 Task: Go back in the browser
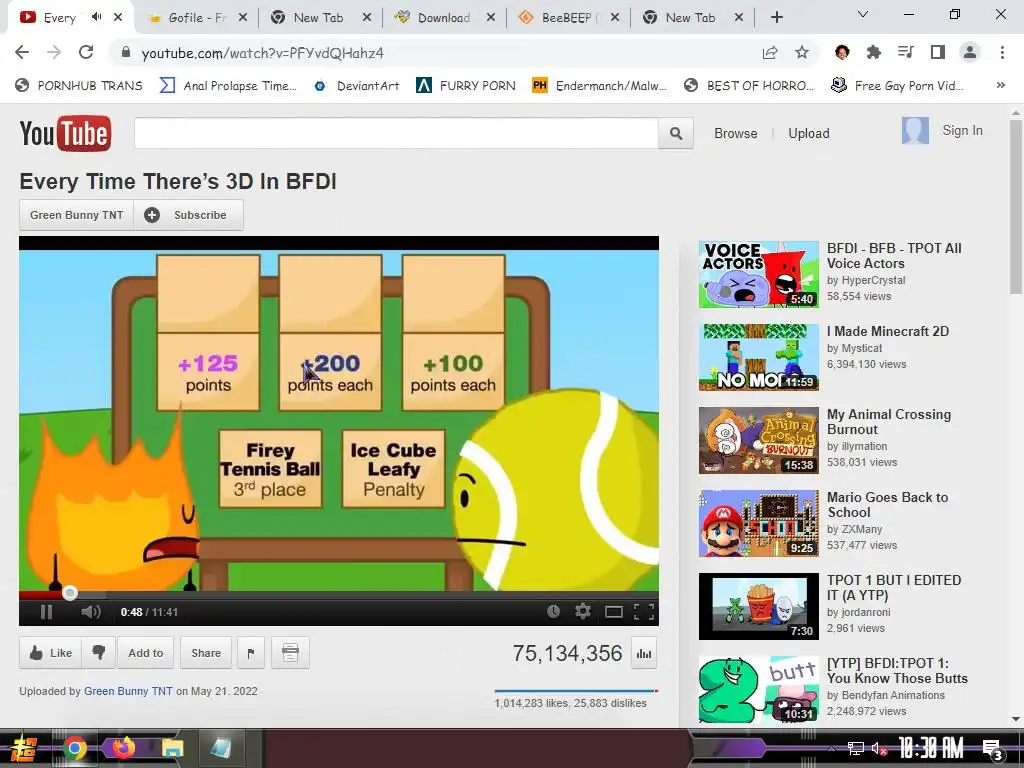pyautogui.click(x=22, y=52)
